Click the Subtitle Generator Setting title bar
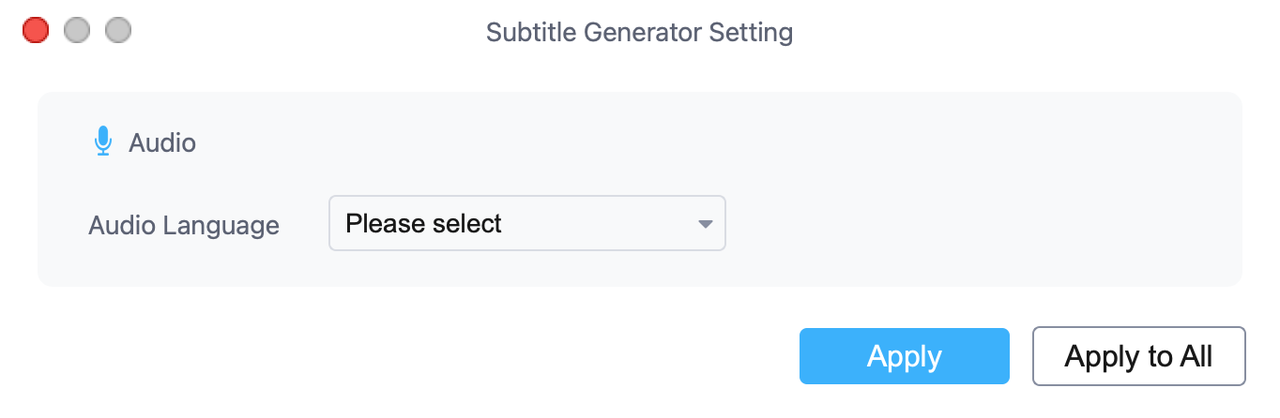Viewport: 1280px width, 418px height. 639,32
